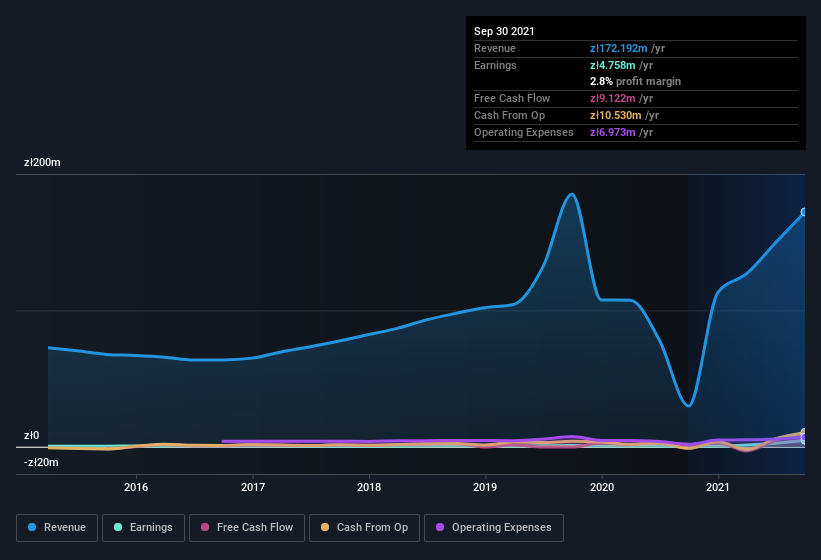Toggle the Earnings legend button

point(143,528)
